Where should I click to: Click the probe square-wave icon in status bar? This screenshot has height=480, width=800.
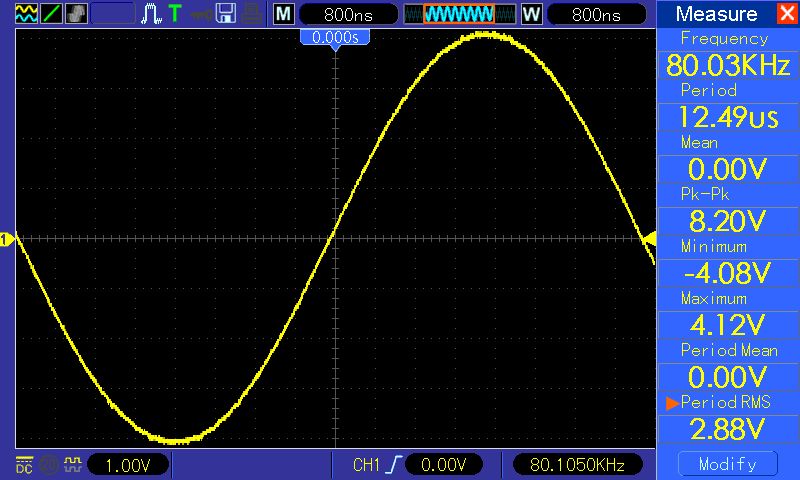[73, 464]
